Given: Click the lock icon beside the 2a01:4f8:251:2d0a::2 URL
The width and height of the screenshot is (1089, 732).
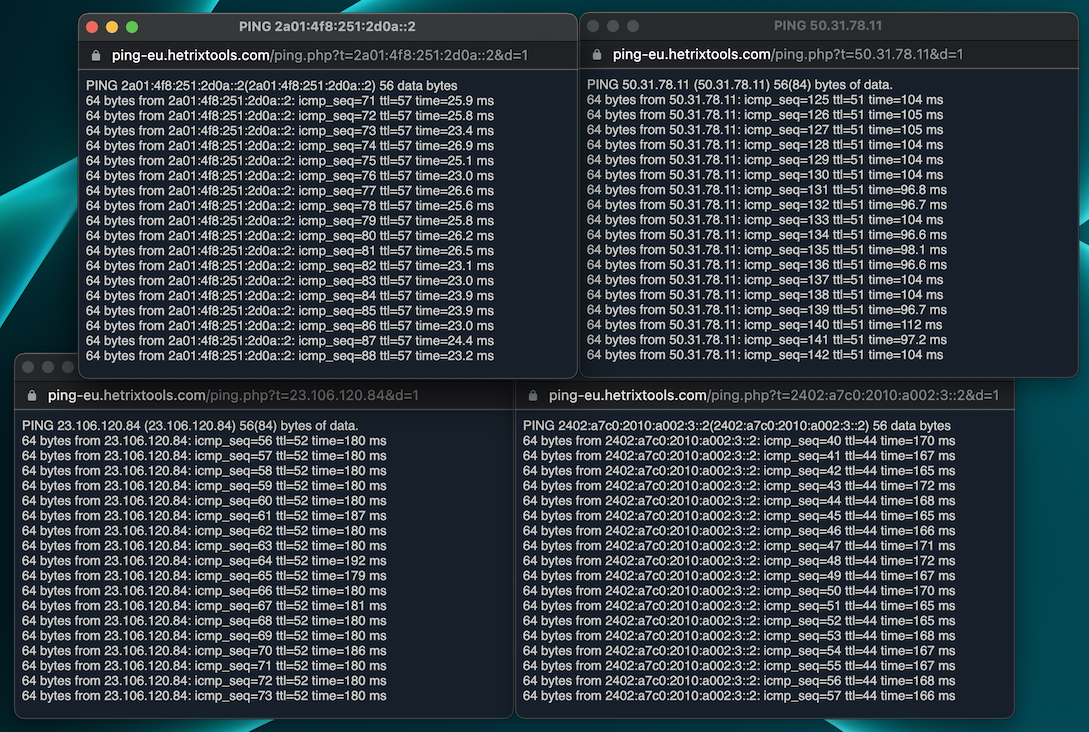Looking at the screenshot, I should 96,56.
